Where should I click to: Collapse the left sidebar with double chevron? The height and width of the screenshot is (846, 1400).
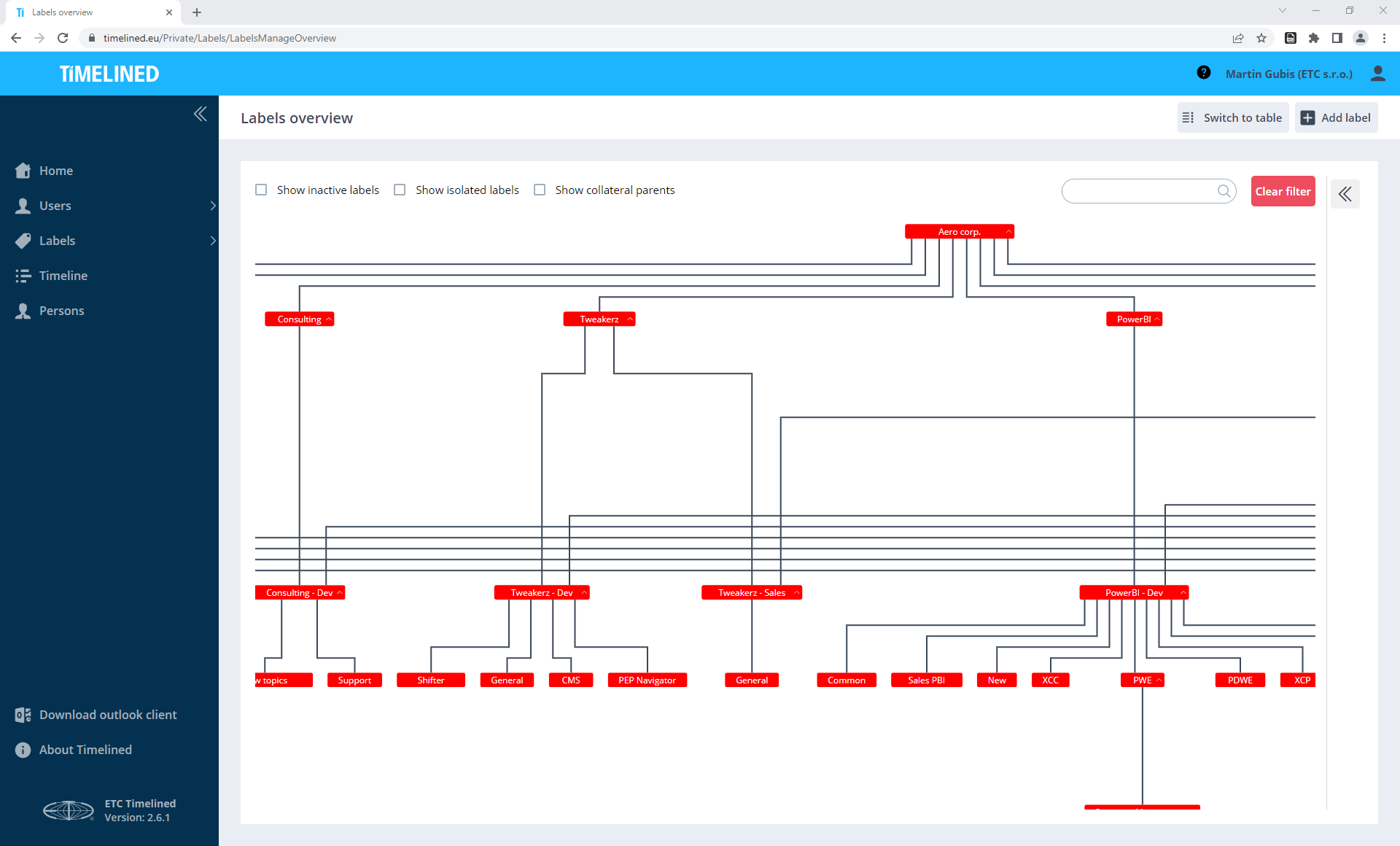tap(201, 114)
